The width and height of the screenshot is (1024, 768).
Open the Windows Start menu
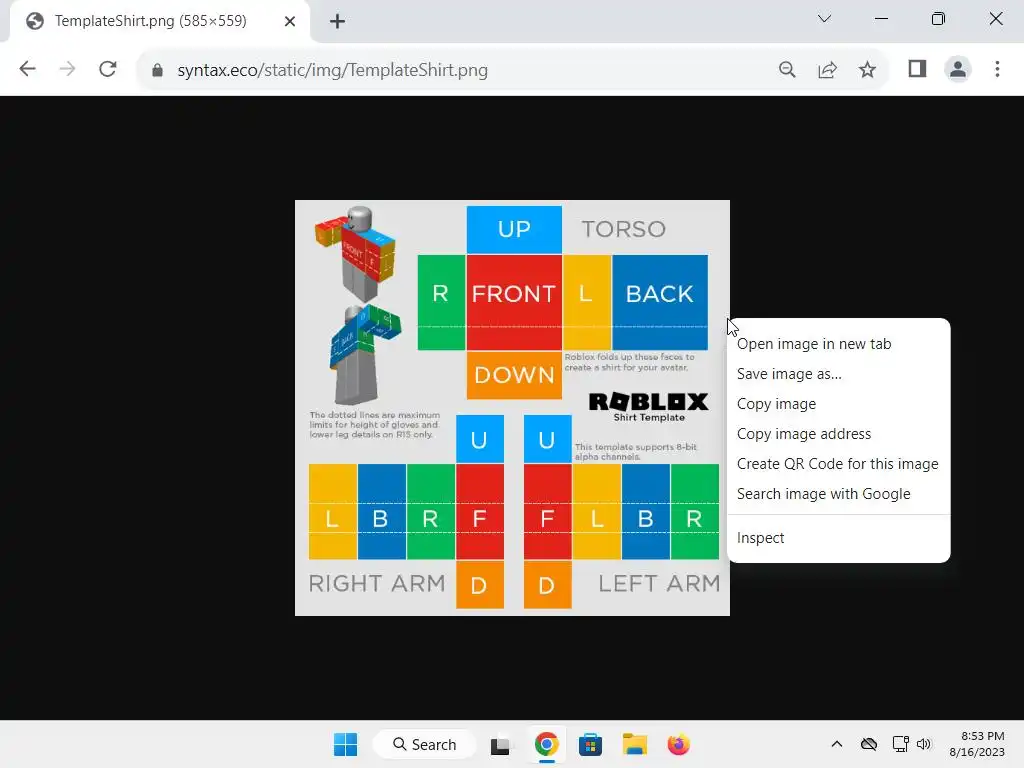click(x=345, y=744)
